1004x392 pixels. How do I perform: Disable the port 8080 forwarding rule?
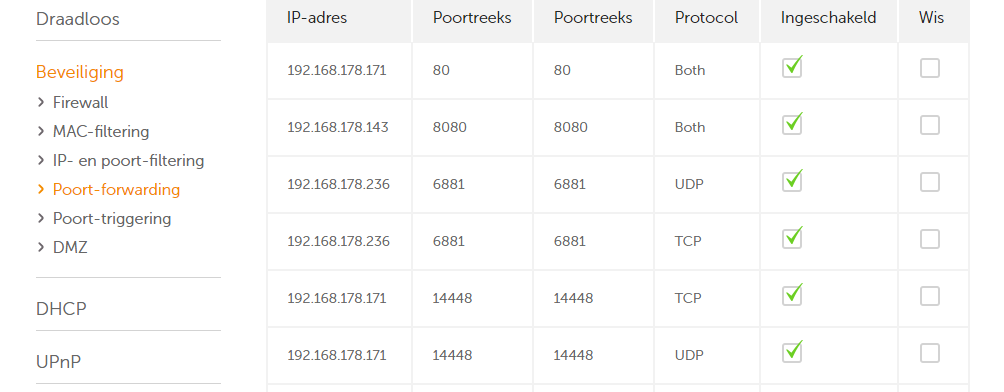click(x=792, y=125)
